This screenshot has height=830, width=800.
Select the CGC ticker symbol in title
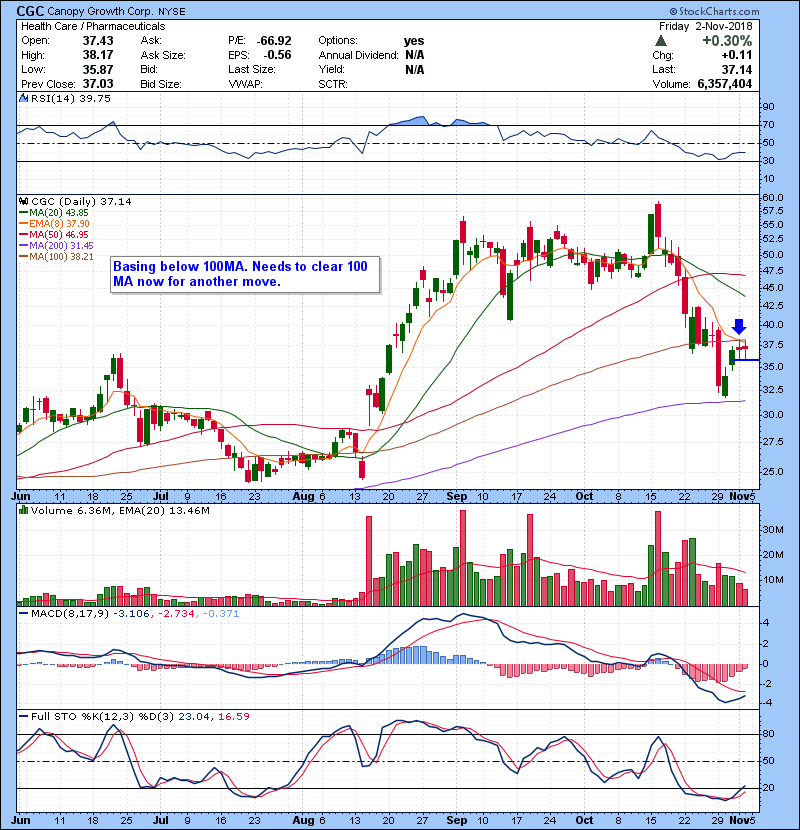pos(30,11)
